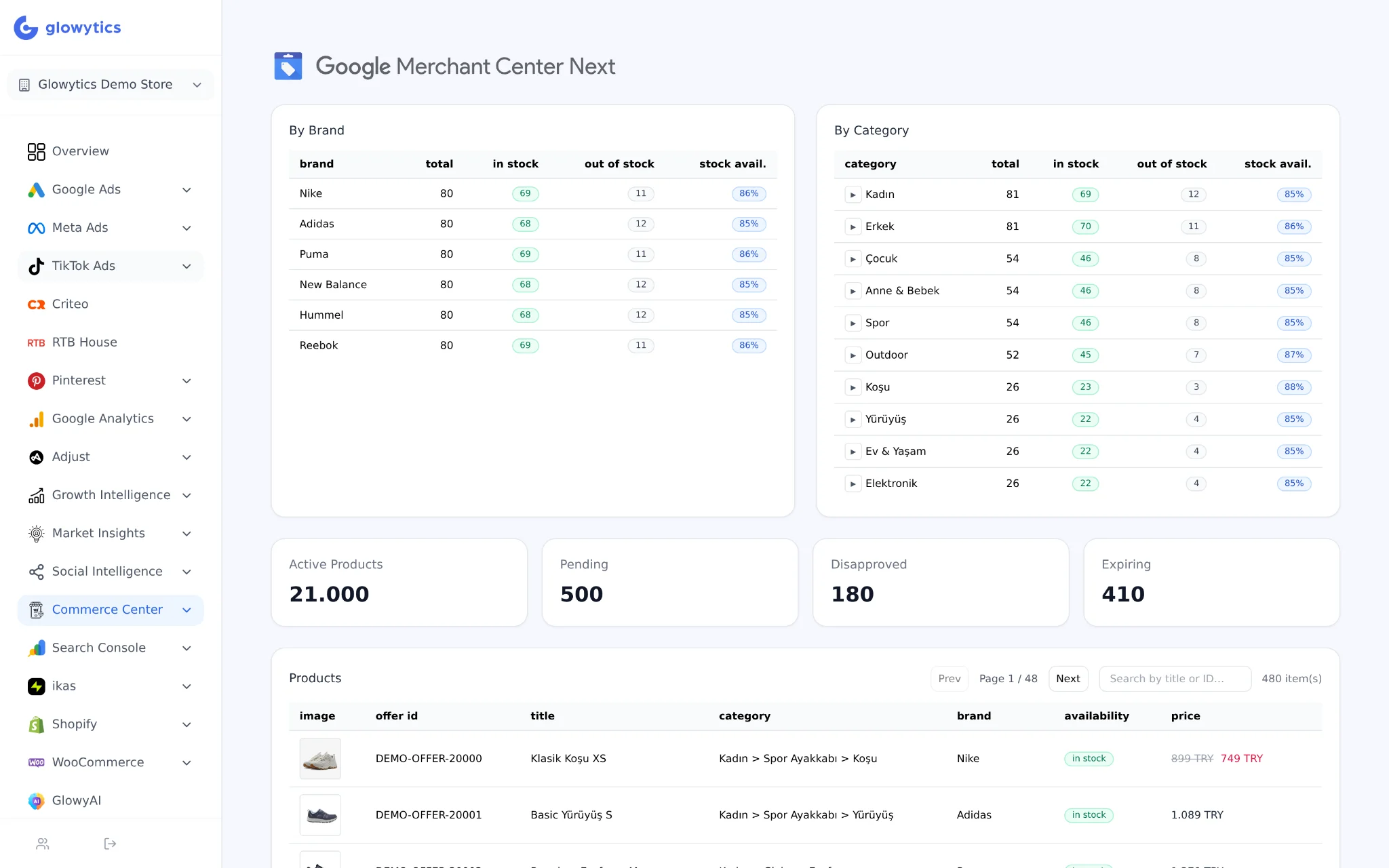Click the in stock badge for Klasik Koşu XS
The image size is (1389, 868).
coord(1089,758)
